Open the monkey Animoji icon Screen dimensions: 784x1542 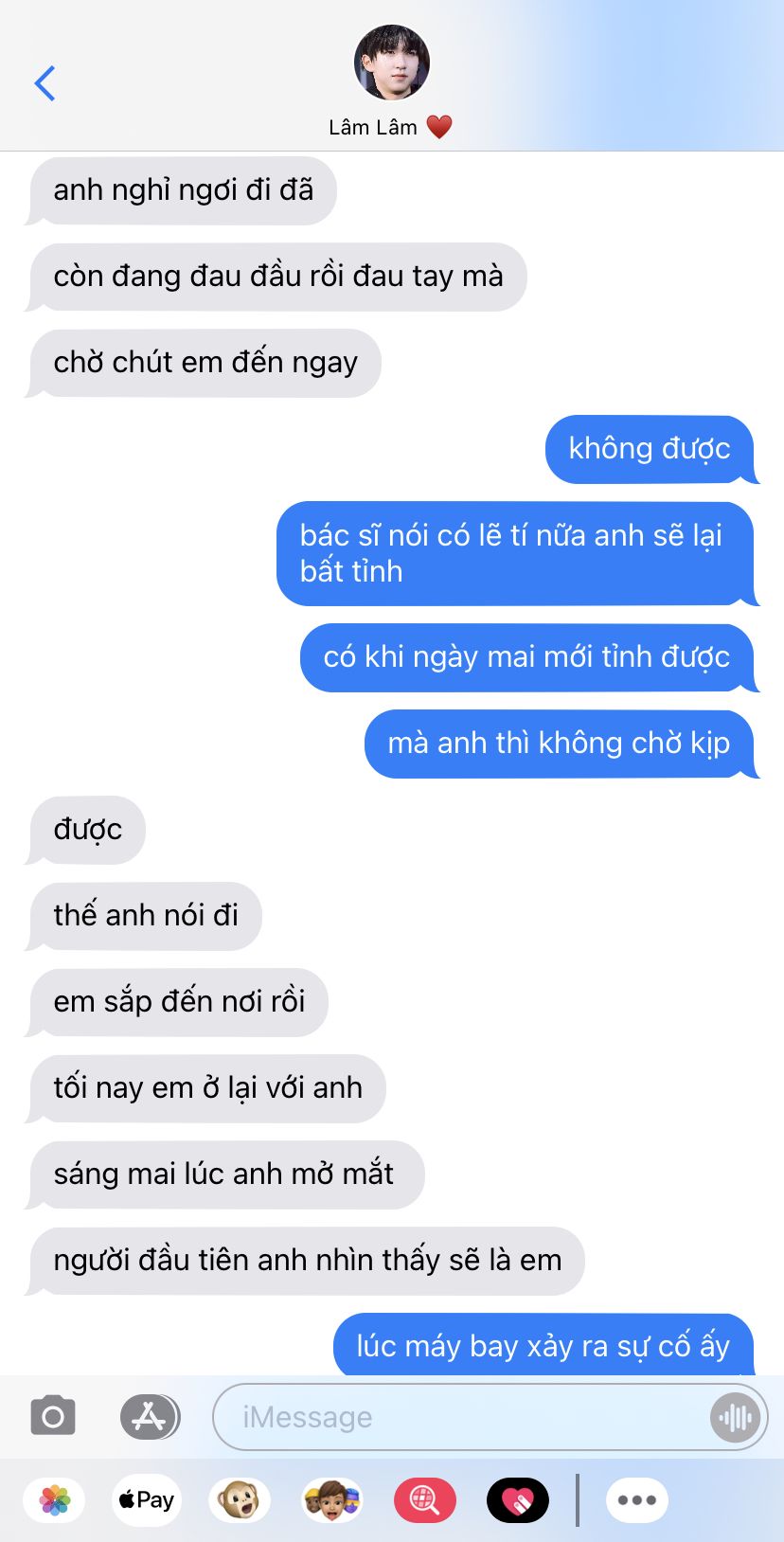point(240,1500)
